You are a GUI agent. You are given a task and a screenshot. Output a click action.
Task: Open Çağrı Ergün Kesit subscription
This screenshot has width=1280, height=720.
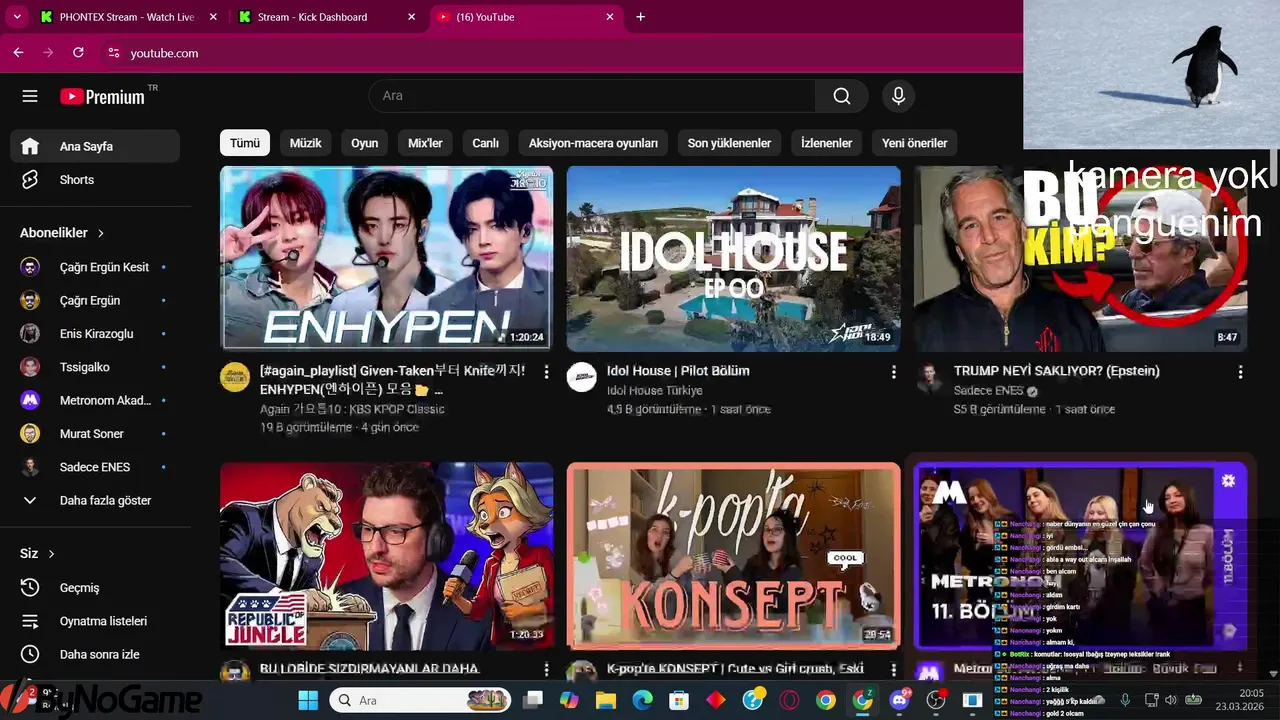coord(95,267)
